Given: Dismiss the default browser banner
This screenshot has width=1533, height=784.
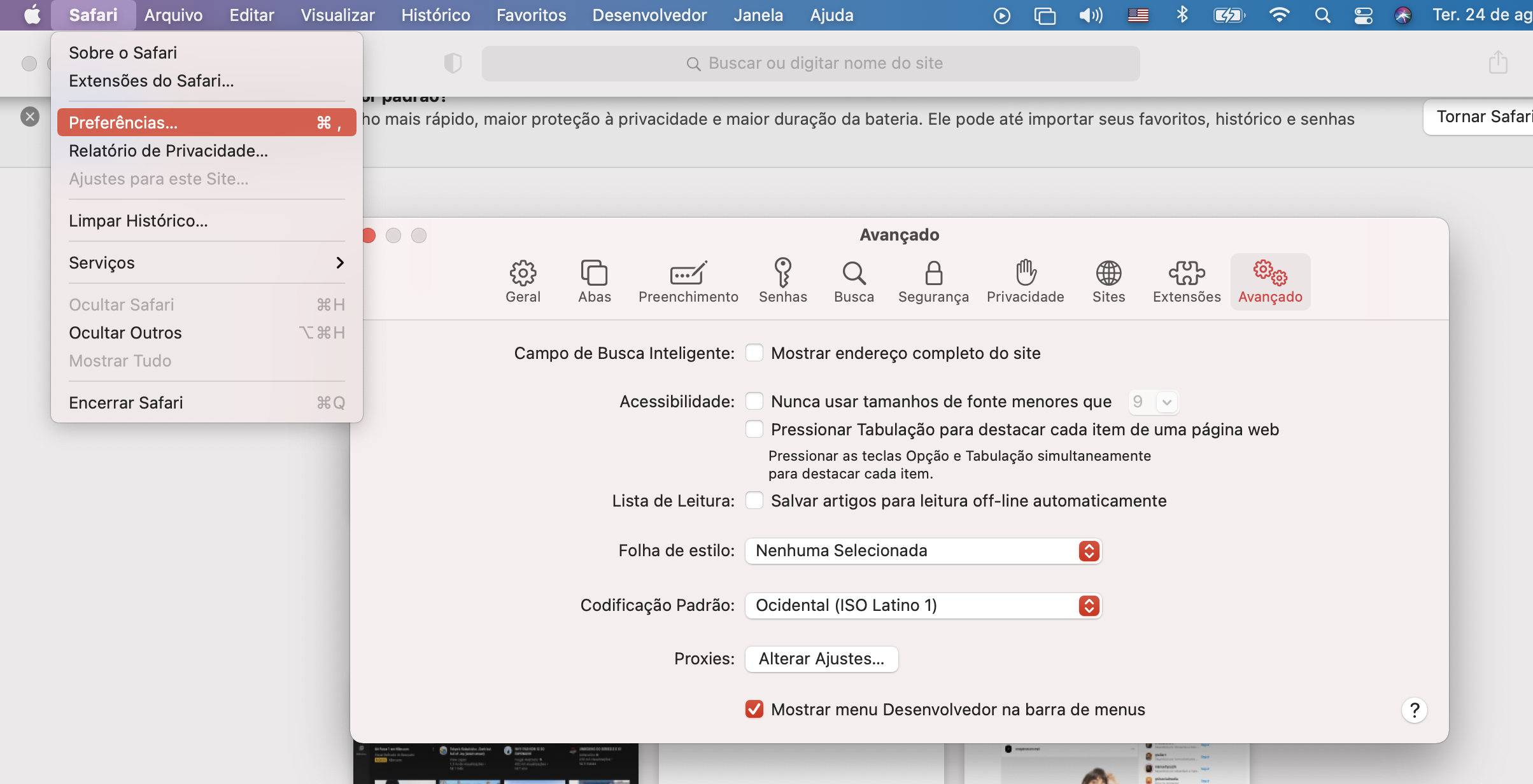Looking at the screenshot, I should coord(30,116).
